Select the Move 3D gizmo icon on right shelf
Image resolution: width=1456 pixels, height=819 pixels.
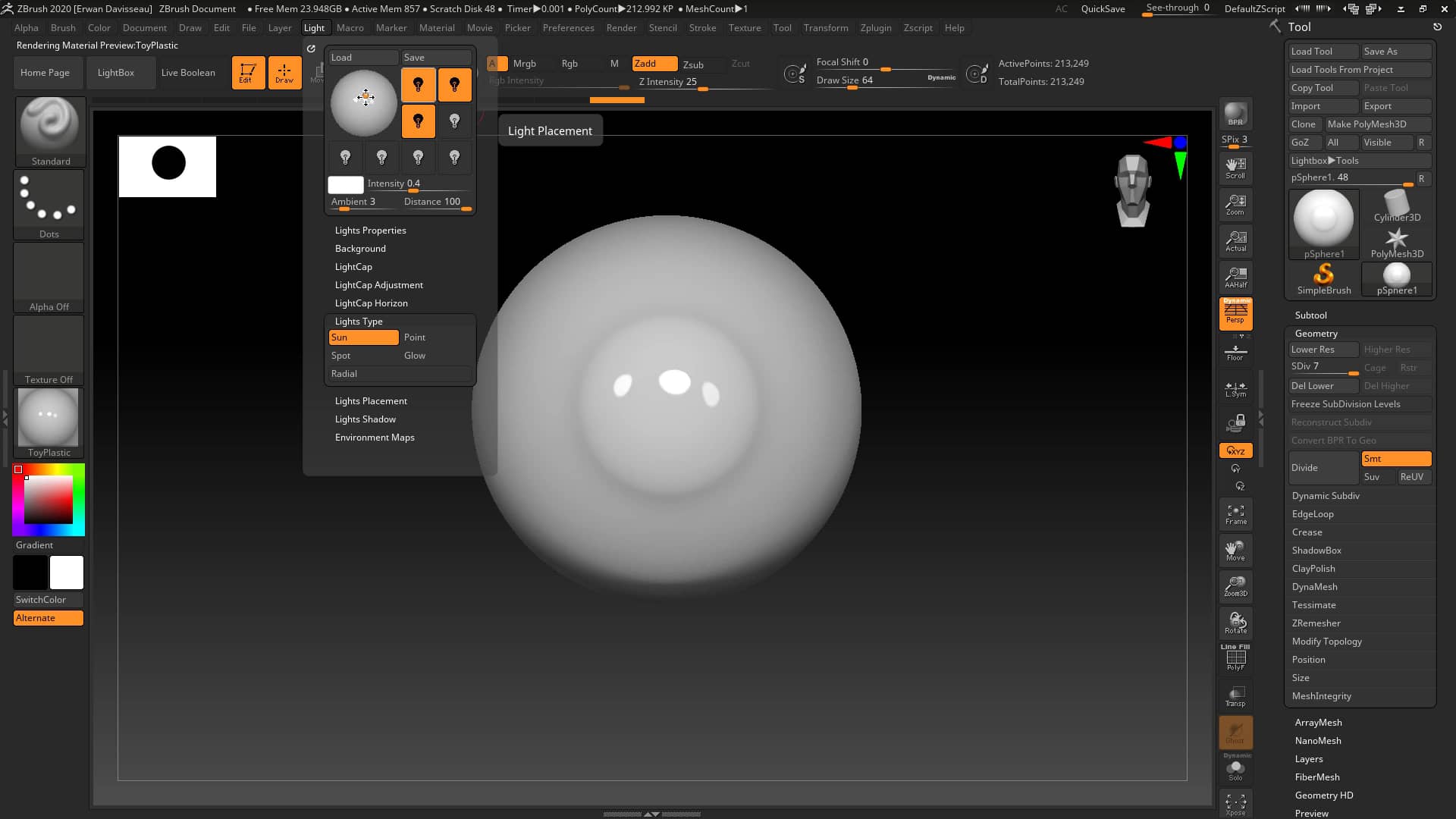1235,548
